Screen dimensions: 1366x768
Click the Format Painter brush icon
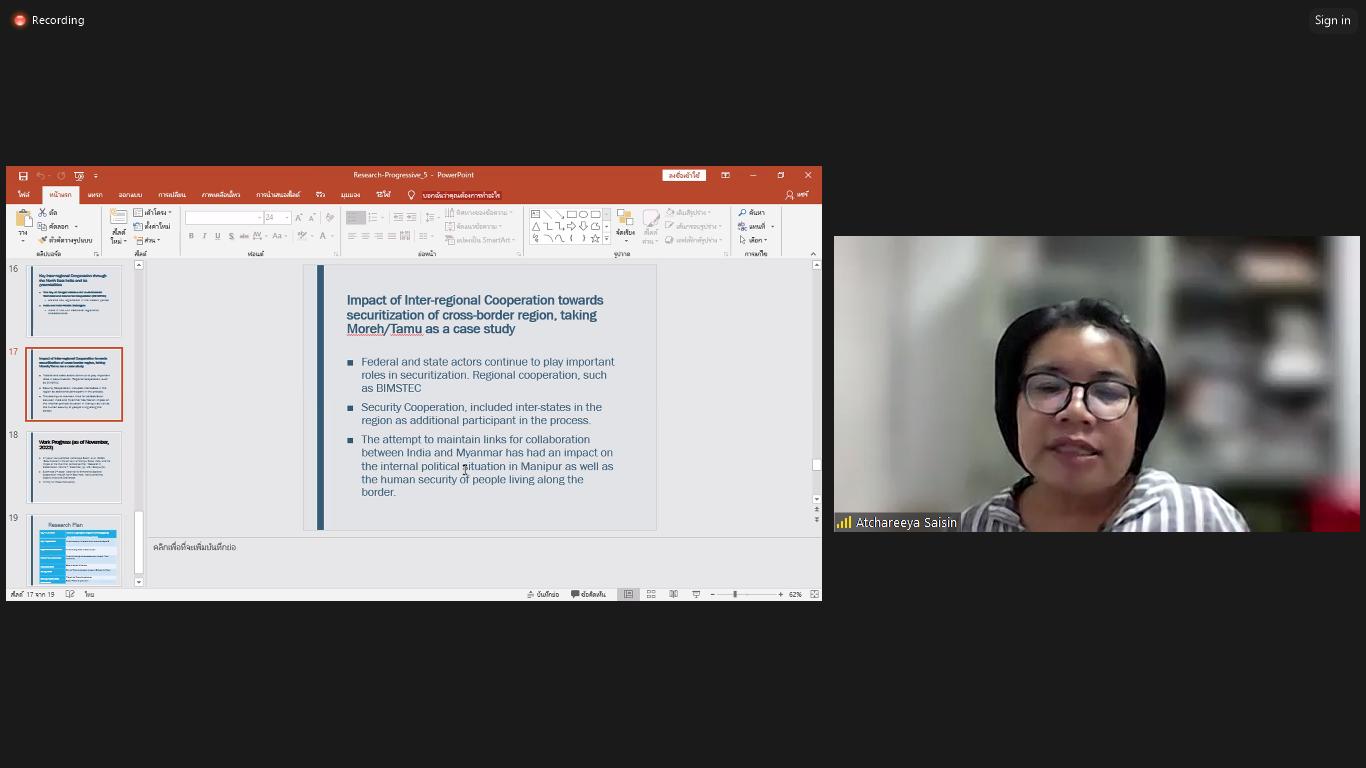pyautogui.click(x=43, y=240)
